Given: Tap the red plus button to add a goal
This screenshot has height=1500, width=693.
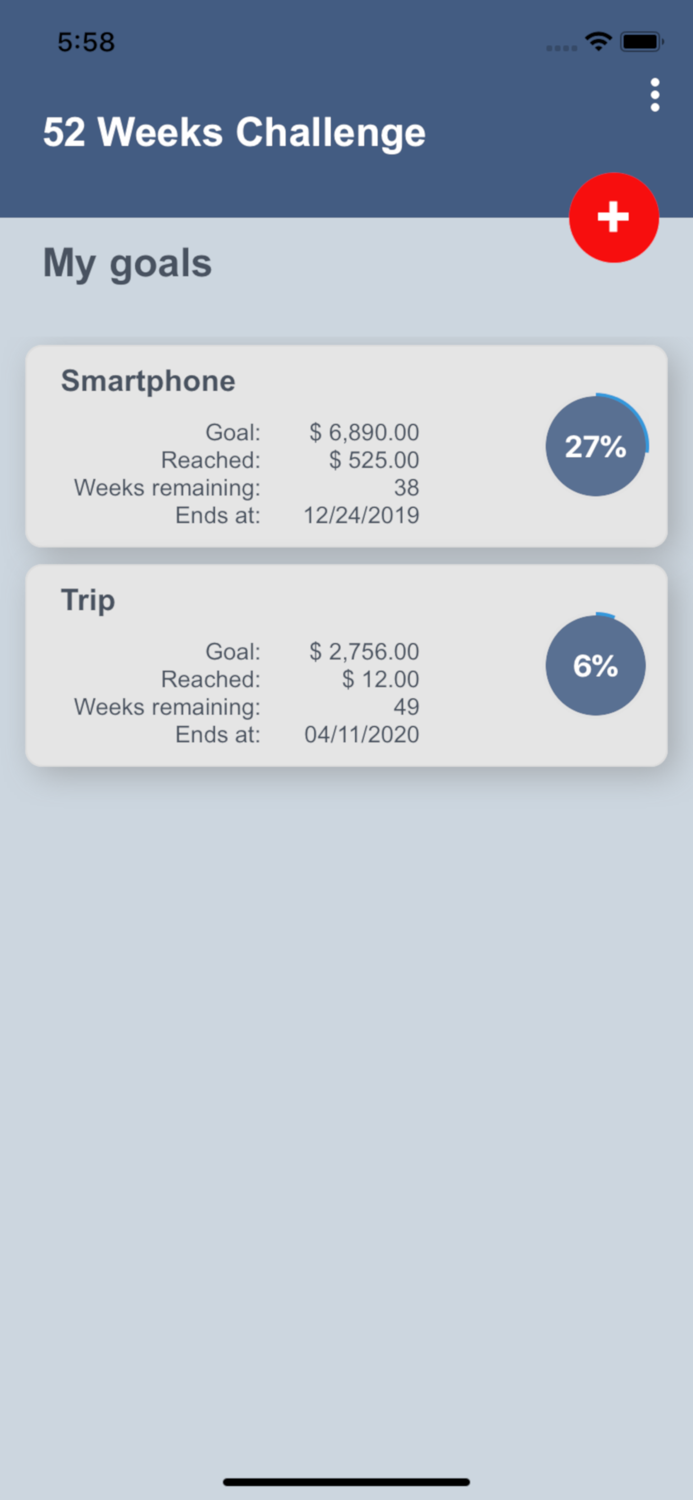Looking at the screenshot, I should click(614, 217).
